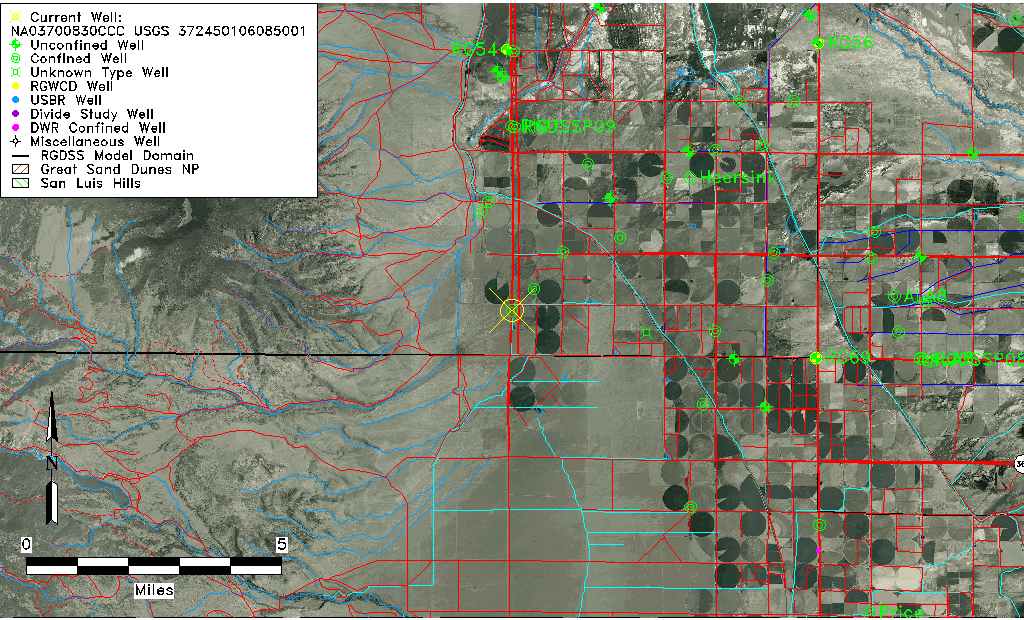This screenshot has height=620, width=1024.
Task: Click the yellow current well marker on map
Action: click(x=512, y=311)
